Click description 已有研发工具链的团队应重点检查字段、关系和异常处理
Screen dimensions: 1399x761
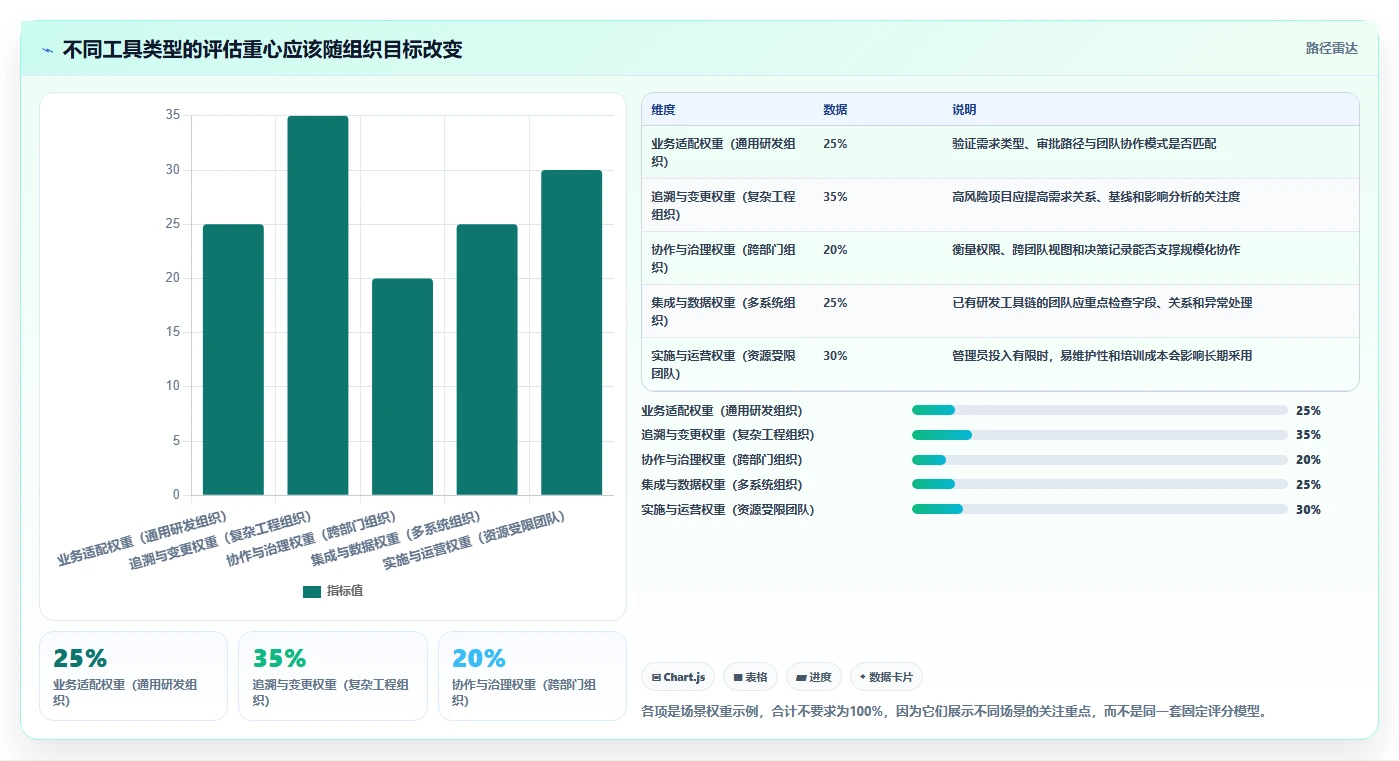coord(1102,303)
